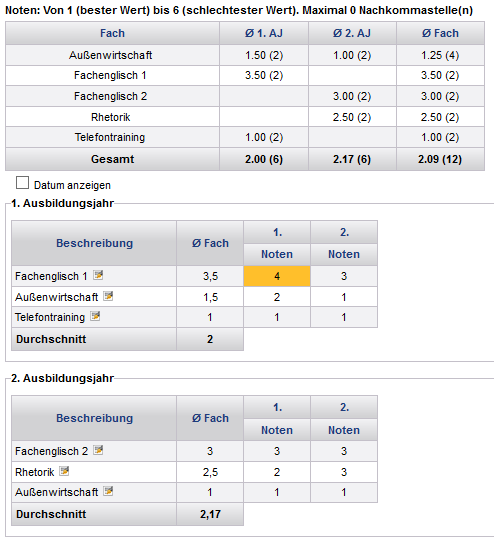The image size is (494, 538).
Task: Click Ø Fach header in first-year table
Action: click(210, 243)
